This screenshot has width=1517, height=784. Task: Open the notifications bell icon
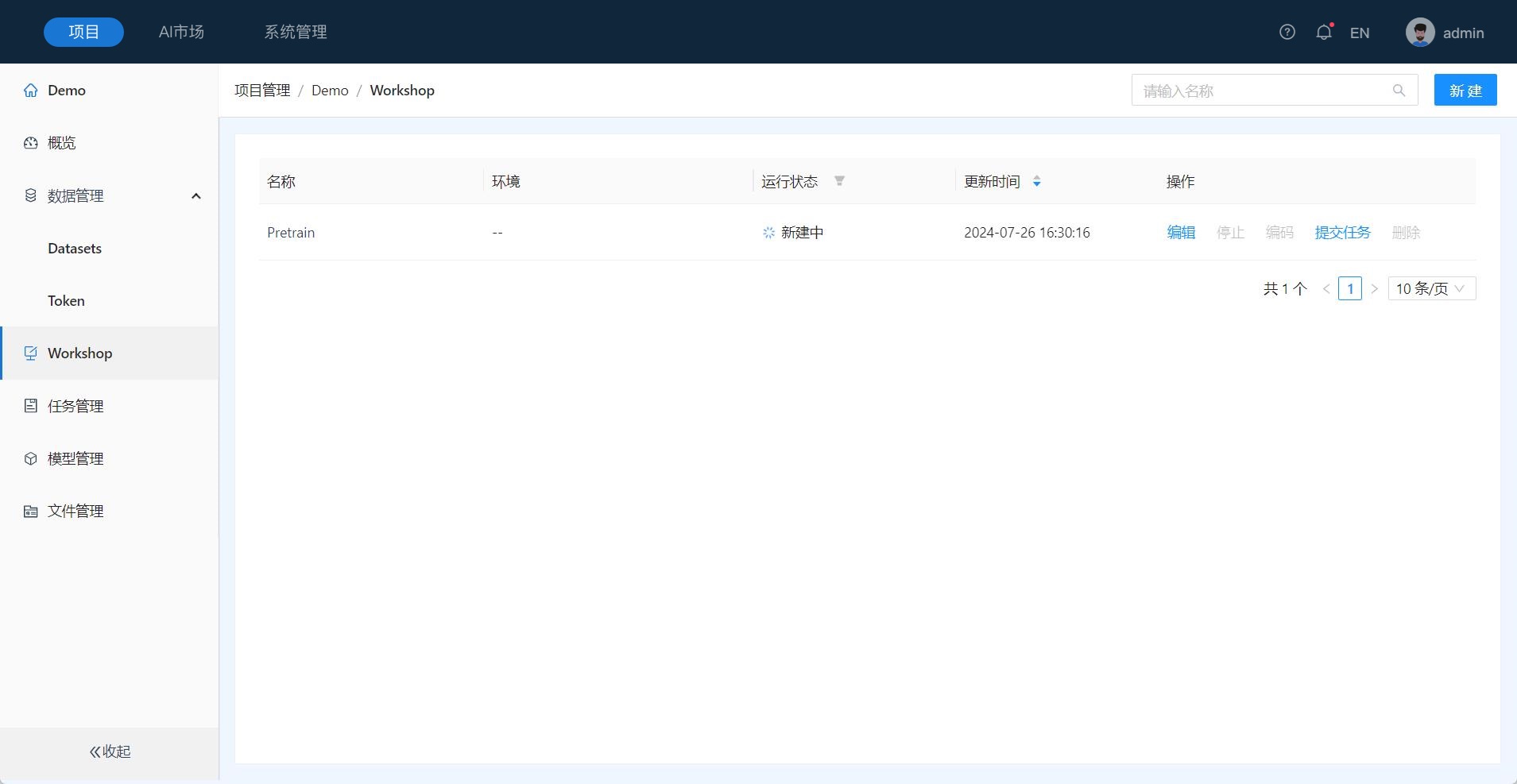pyautogui.click(x=1323, y=33)
